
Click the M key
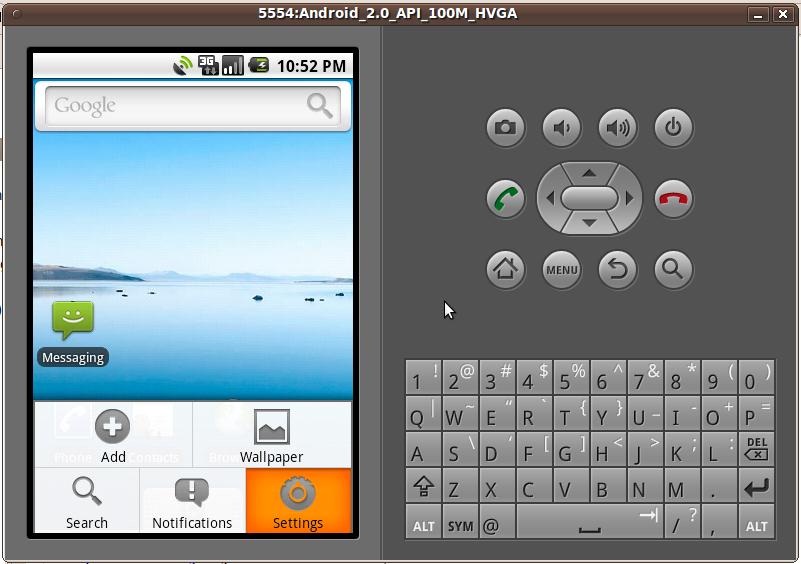(682, 486)
